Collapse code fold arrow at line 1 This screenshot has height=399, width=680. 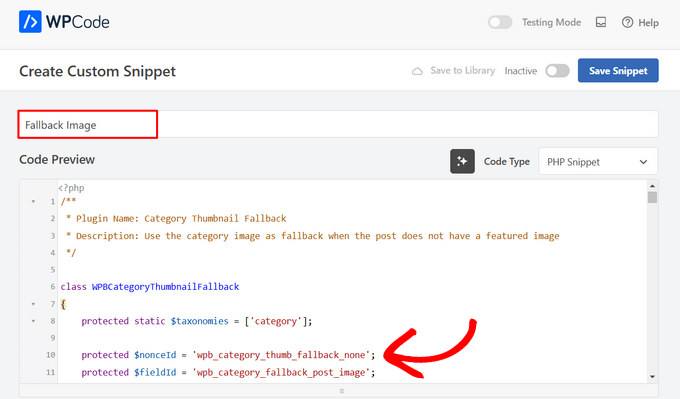[33, 201]
